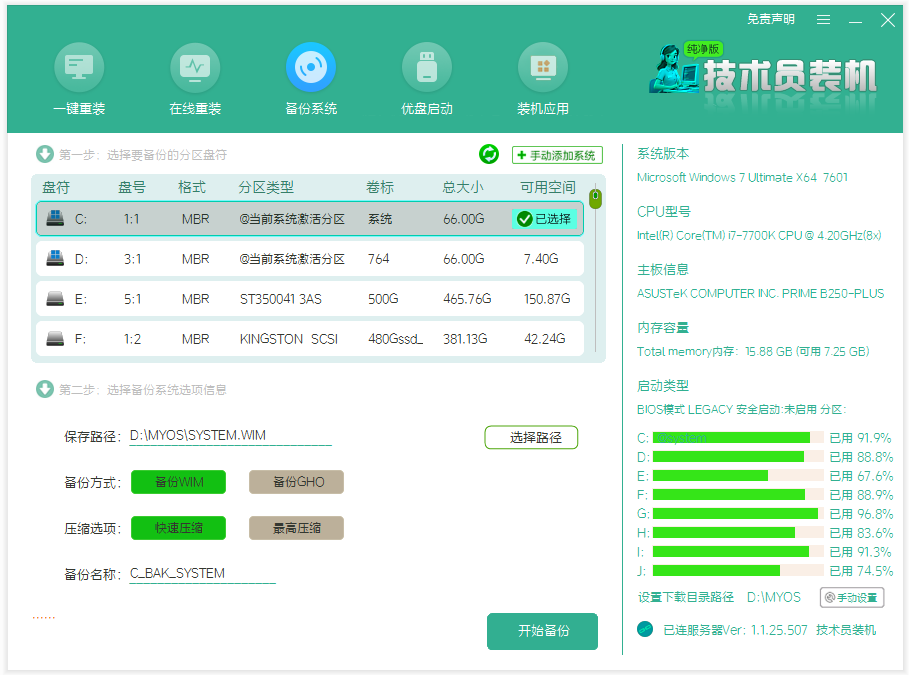Click the 格式 column header
Viewport: 909px width, 675px height.
click(x=192, y=187)
